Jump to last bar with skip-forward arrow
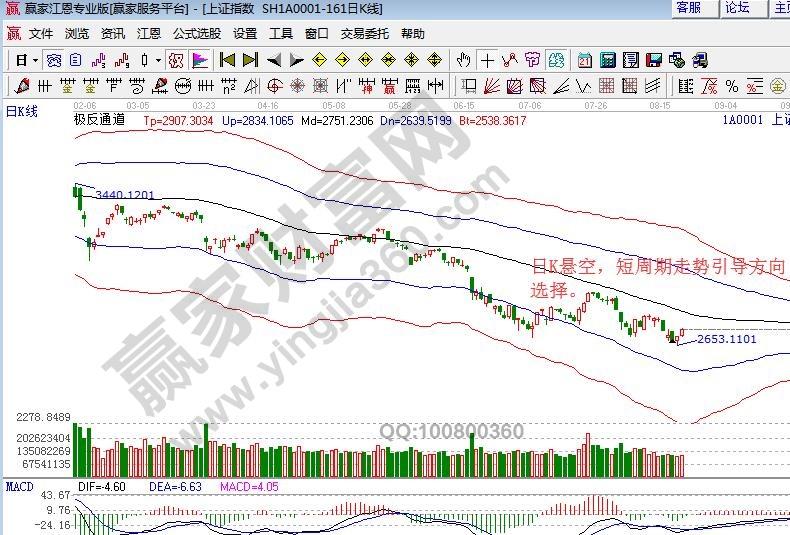The height and width of the screenshot is (535, 790). pyautogui.click(x=250, y=60)
